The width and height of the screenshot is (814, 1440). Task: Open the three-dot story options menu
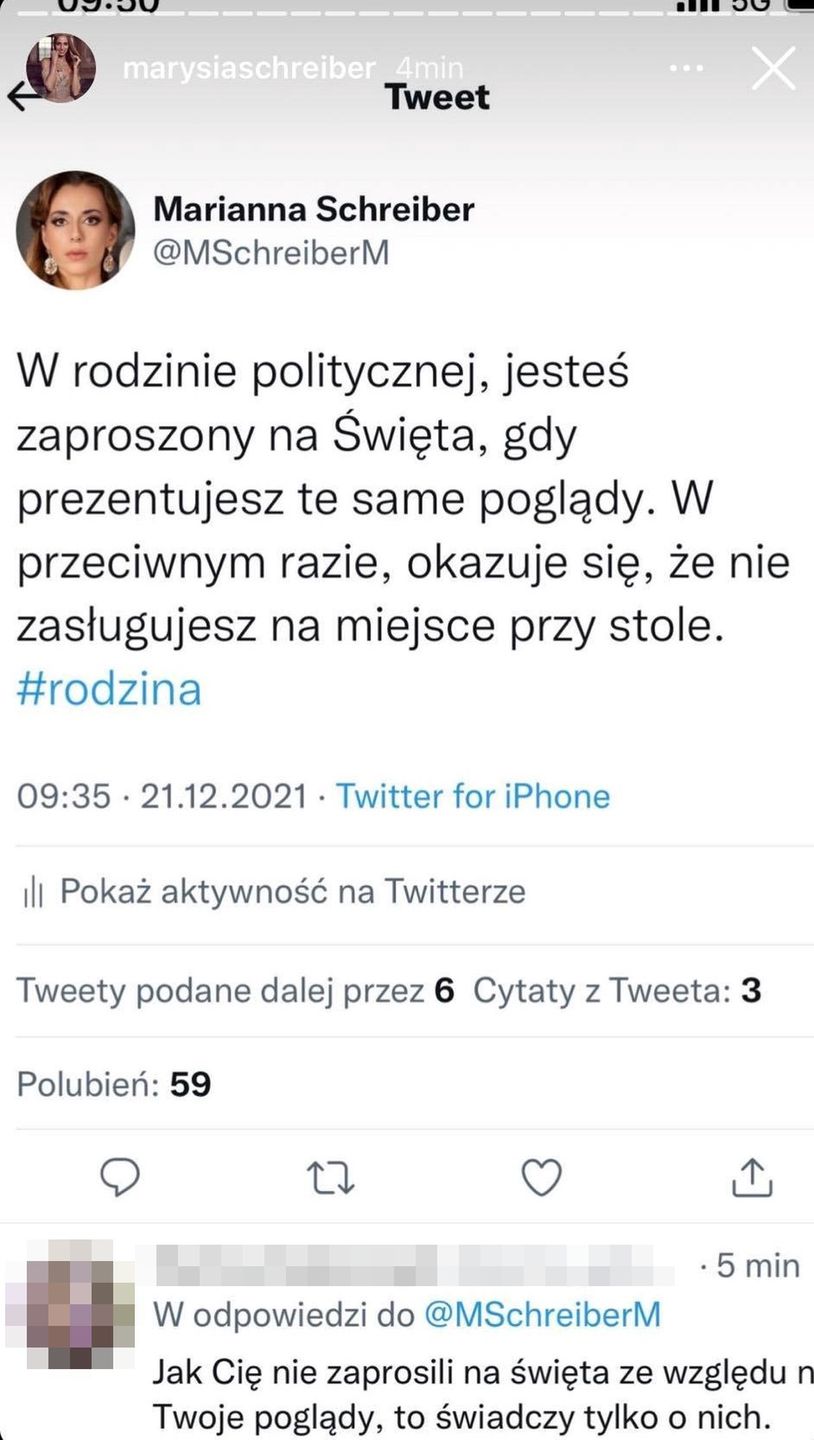[x=686, y=69]
